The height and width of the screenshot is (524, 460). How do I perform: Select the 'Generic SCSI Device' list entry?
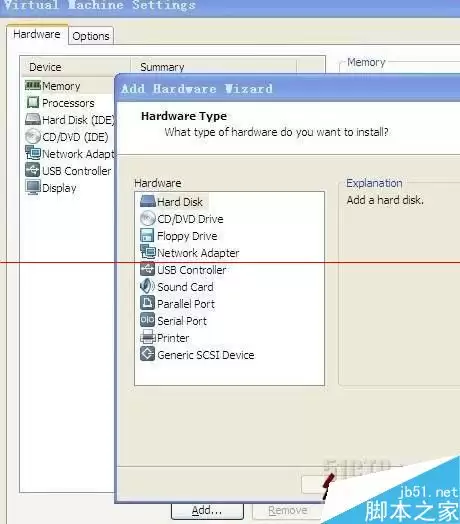(206, 355)
